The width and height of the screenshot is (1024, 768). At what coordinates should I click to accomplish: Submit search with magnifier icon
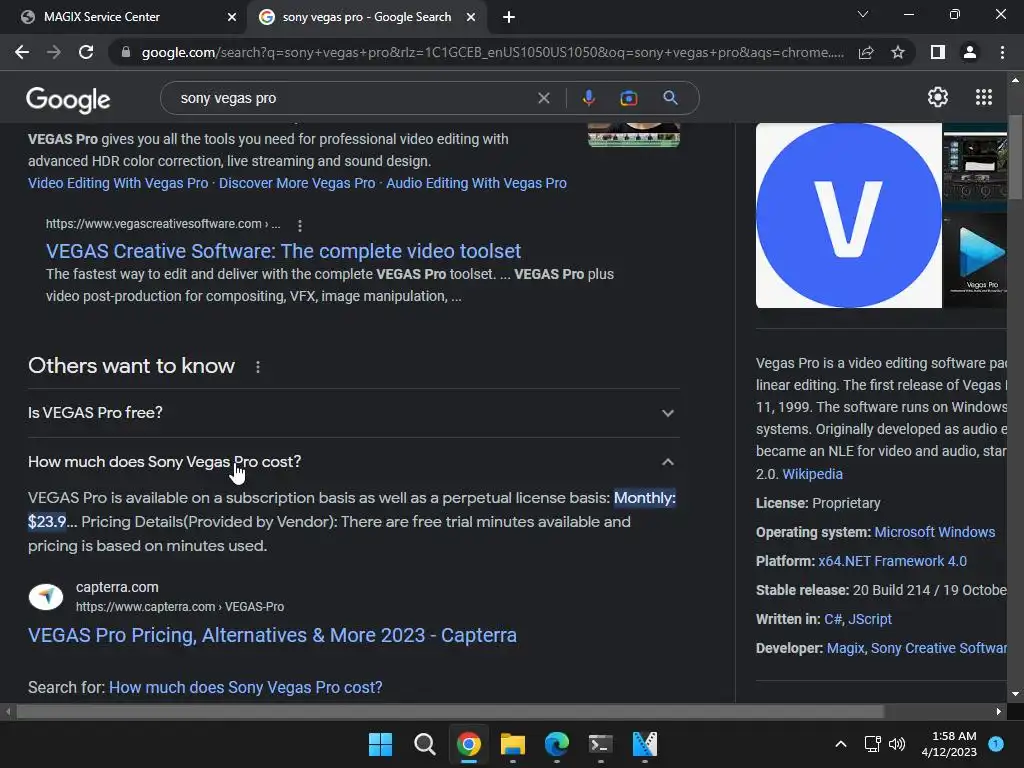click(x=670, y=98)
